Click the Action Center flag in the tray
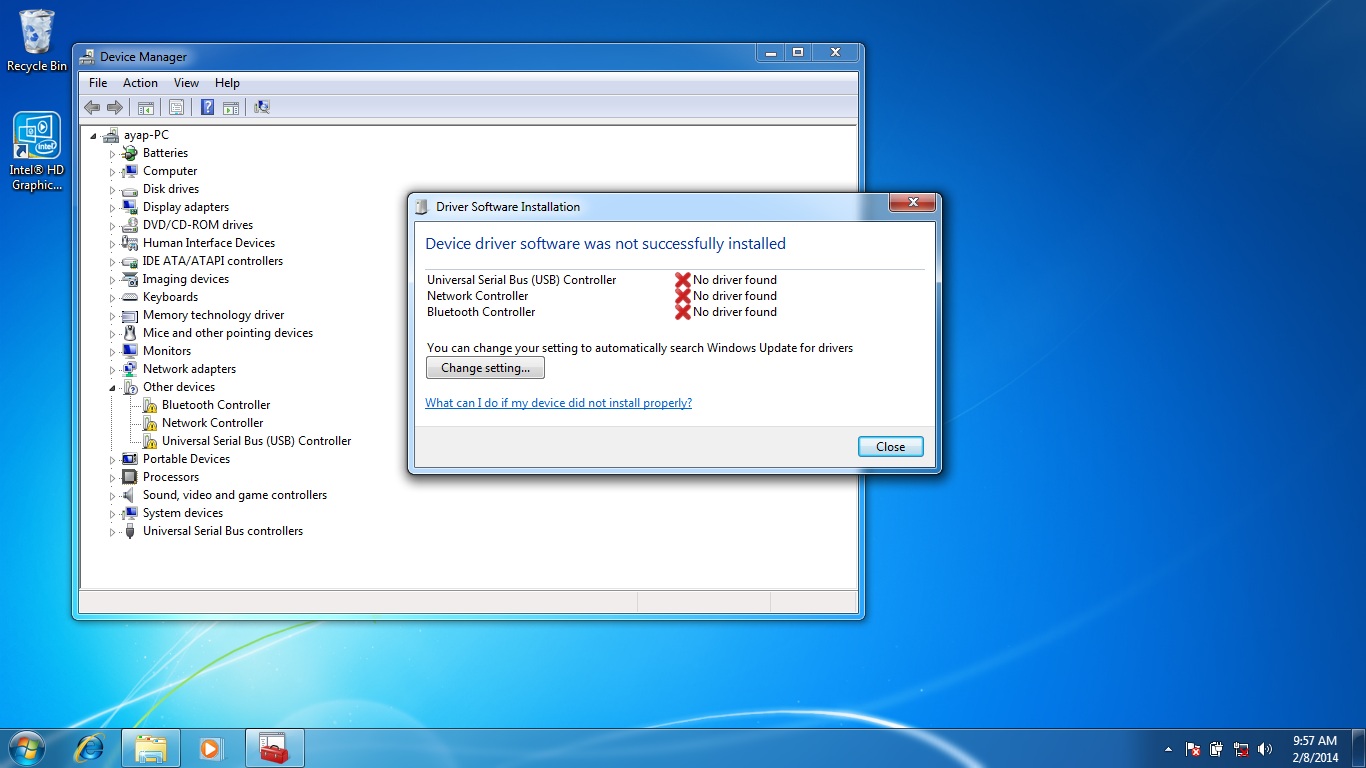This screenshot has height=768, width=1366. tap(1192, 748)
